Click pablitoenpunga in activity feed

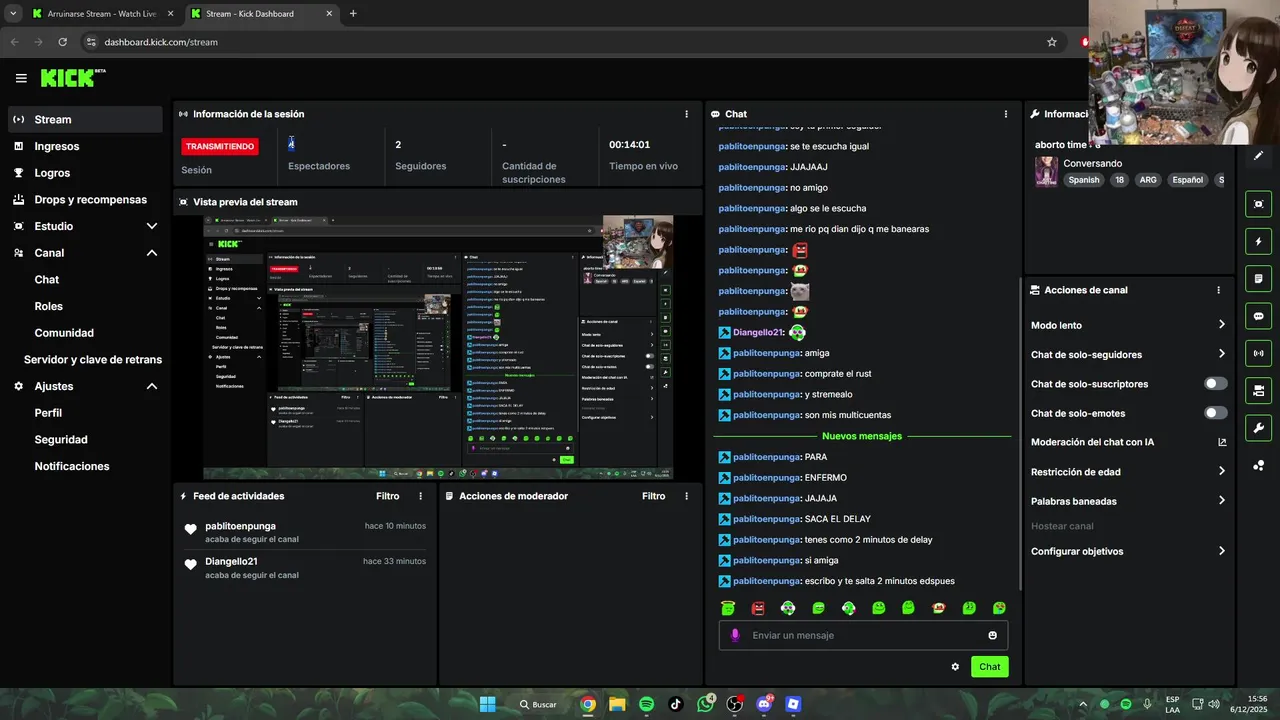[x=240, y=526]
